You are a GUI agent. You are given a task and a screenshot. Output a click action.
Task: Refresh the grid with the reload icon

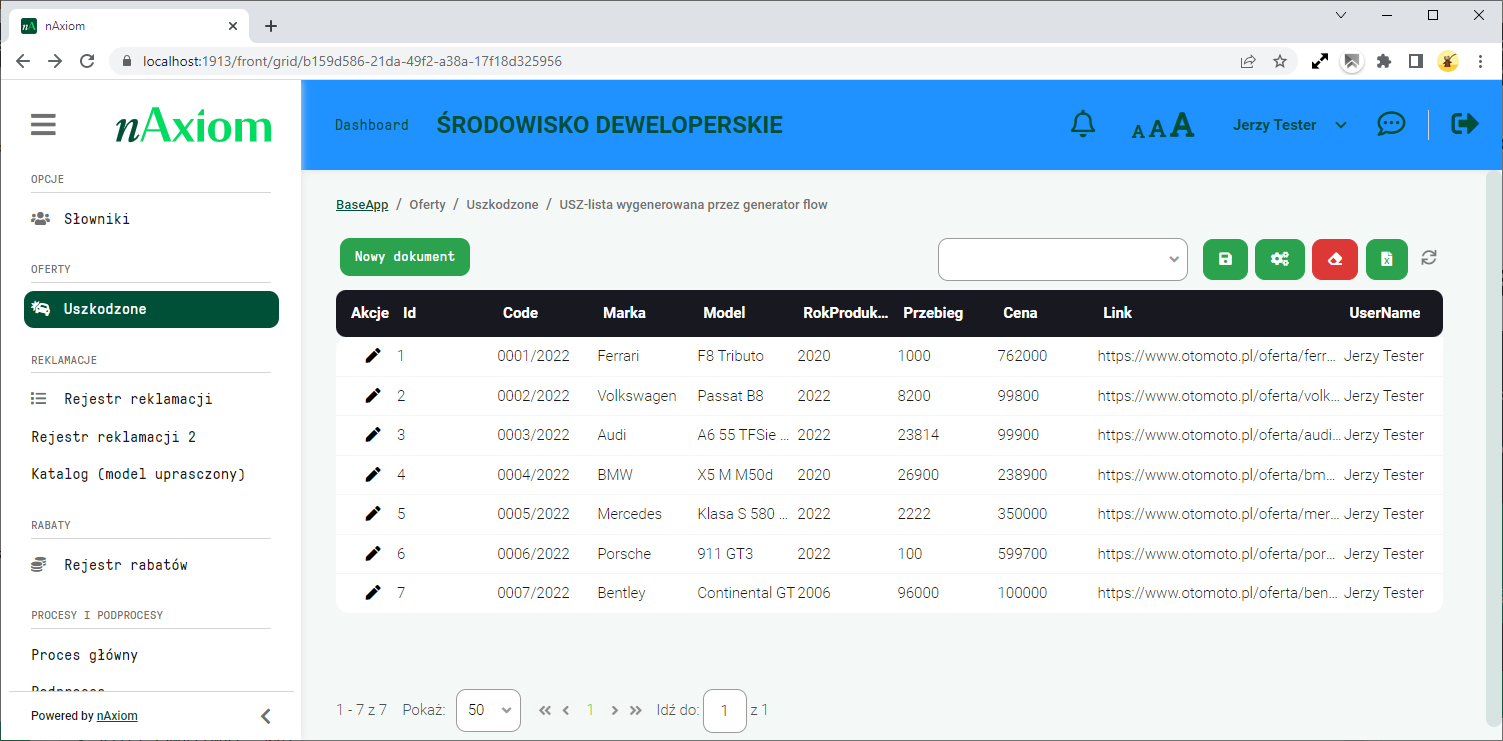click(x=1429, y=258)
